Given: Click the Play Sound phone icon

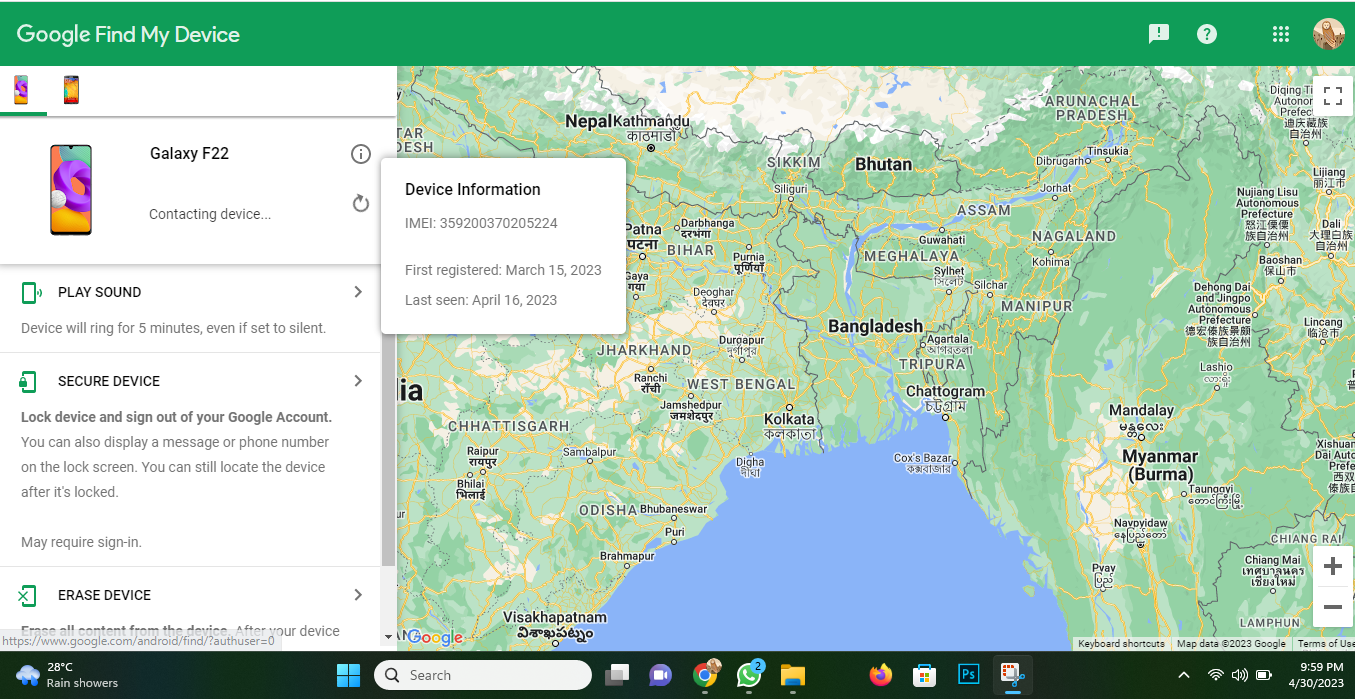Looking at the screenshot, I should 31,292.
